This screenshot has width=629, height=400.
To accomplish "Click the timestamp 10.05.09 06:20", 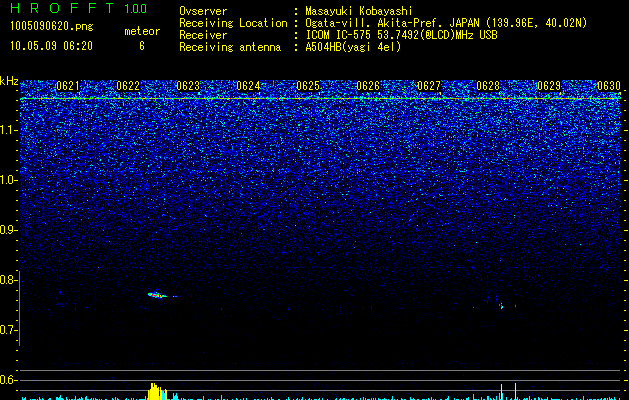I will tap(51, 46).
